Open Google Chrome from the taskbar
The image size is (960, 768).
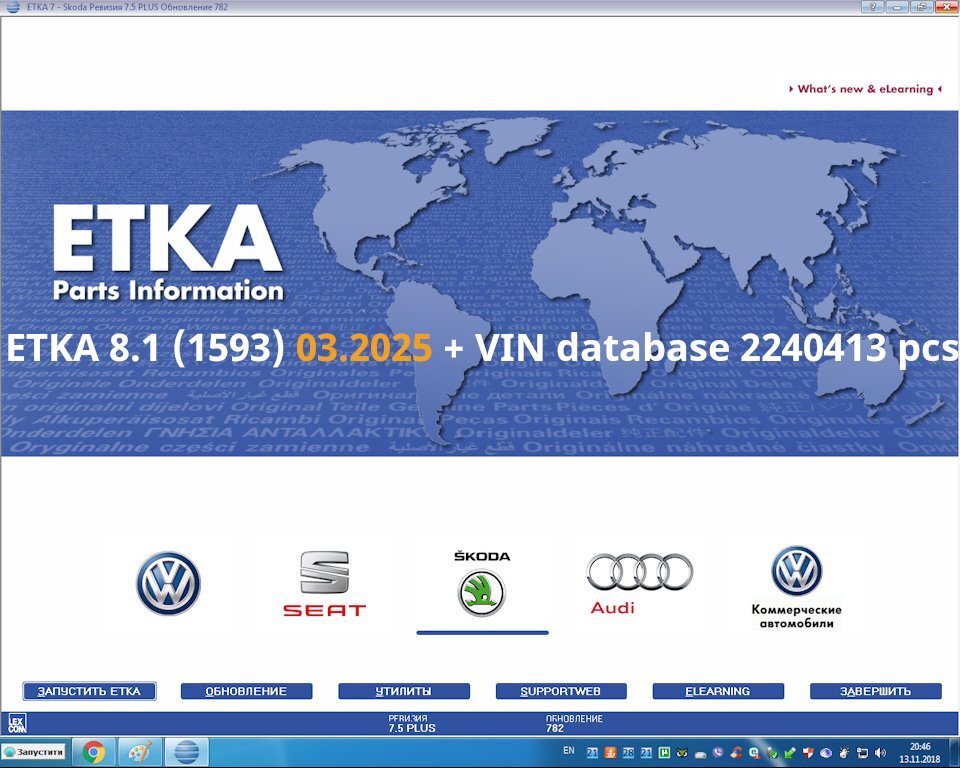[x=94, y=752]
